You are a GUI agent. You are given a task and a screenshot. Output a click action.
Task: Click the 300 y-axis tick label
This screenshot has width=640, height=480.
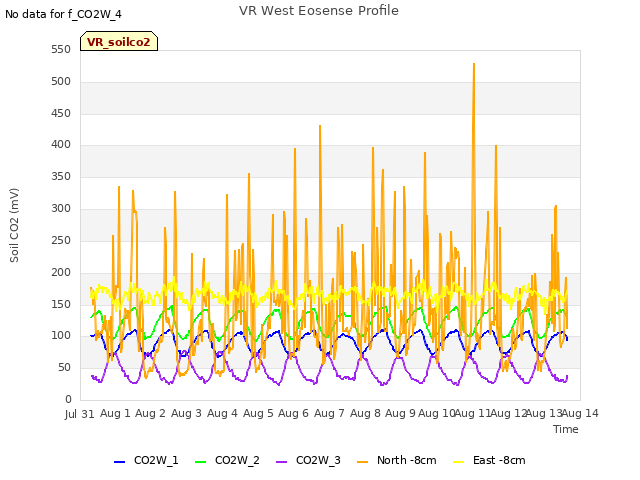(61, 209)
